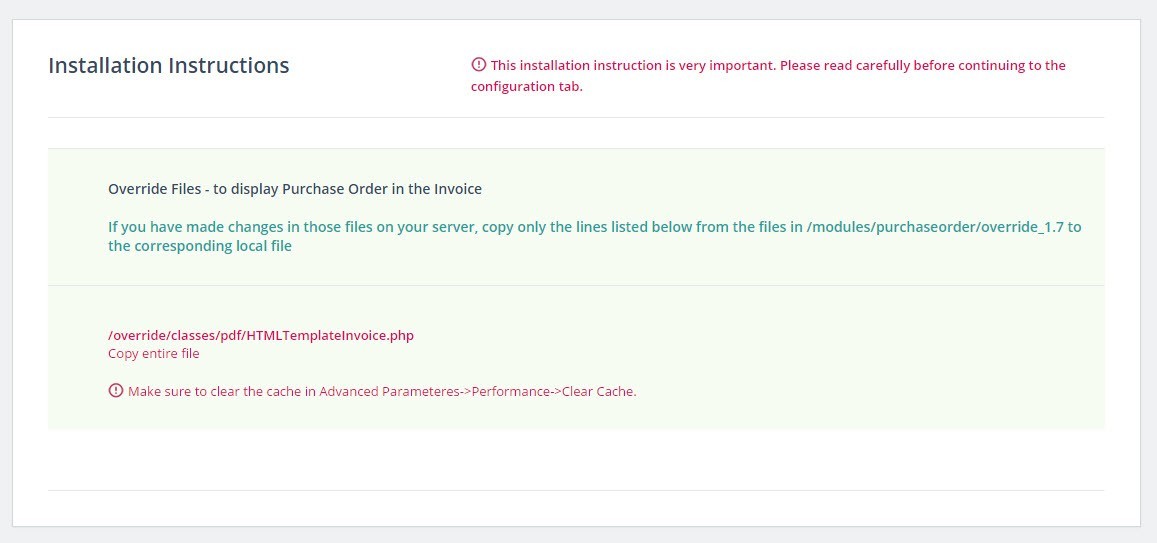Screen dimensions: 1157x543
Task: Click 'Advanced Parameteres->Performance->Clear Cache' text
Action: click(477, 392)
